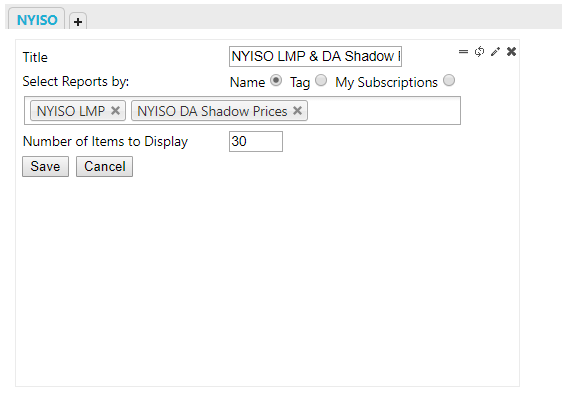Focus the Title text field
This screenshot has width=562, height=416.
pos(315,56)
